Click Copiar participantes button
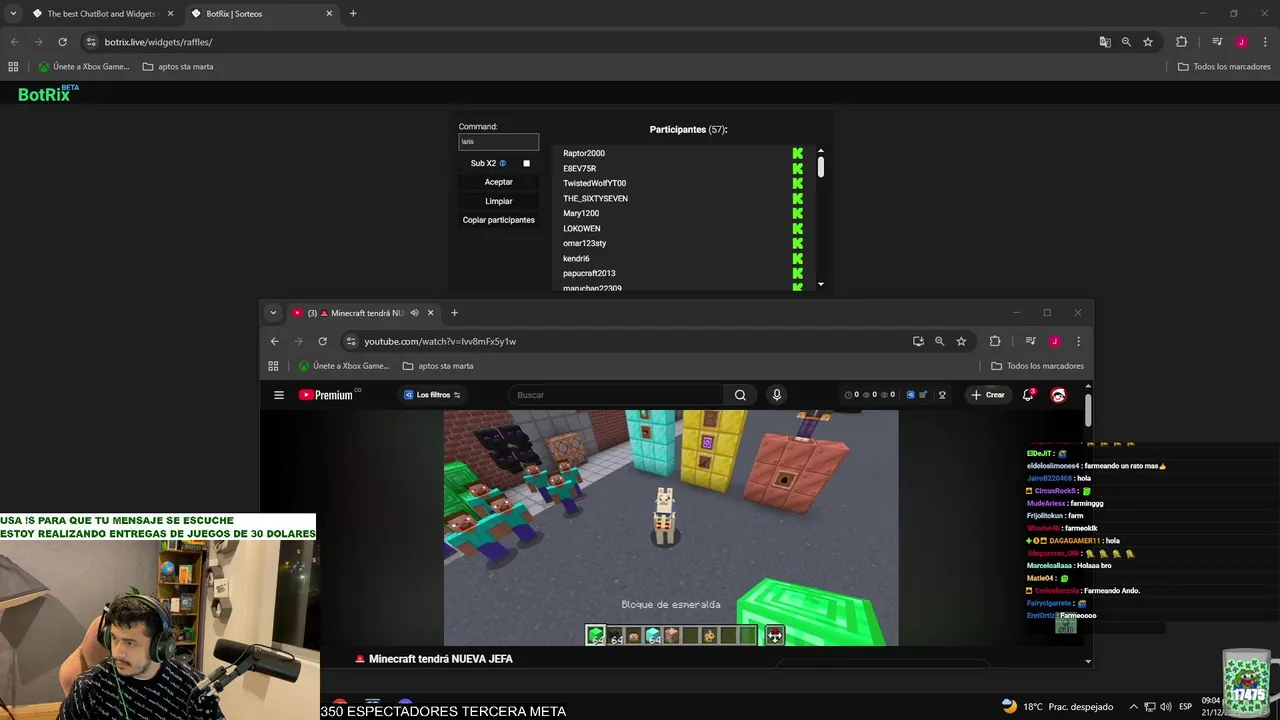 (x=499, y=220)
